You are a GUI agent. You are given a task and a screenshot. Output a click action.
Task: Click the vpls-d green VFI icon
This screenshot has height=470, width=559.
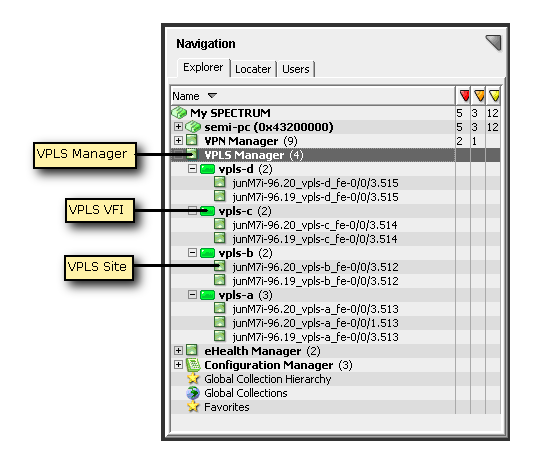[207, 169]
